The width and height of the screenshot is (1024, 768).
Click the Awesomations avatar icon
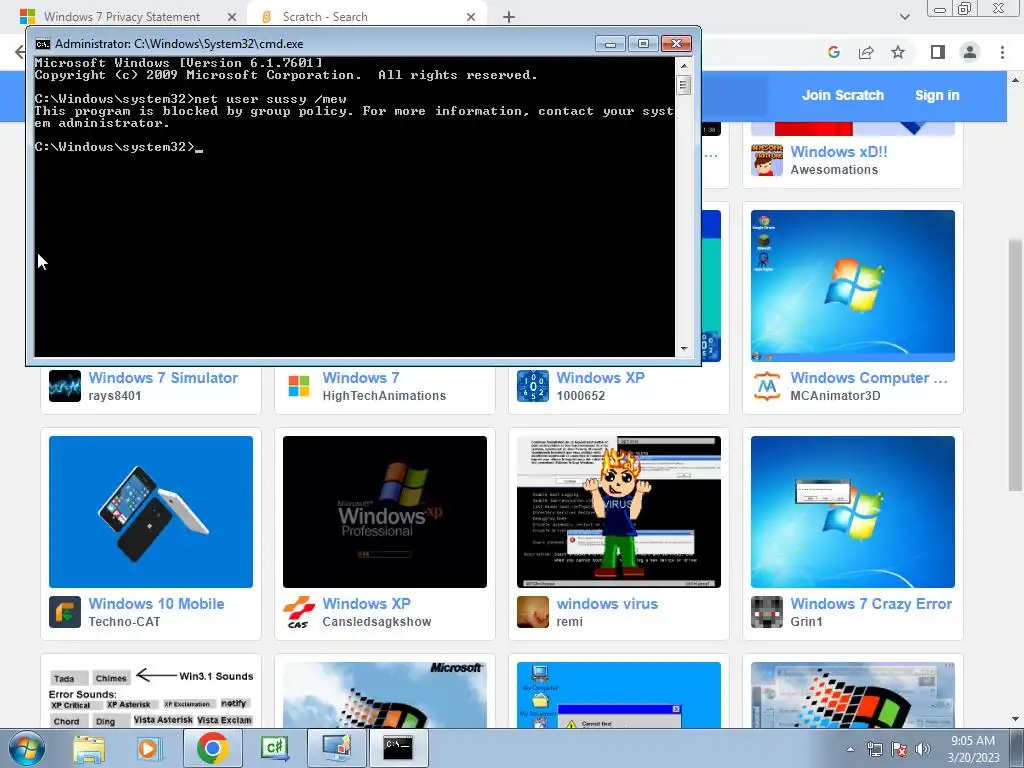tap(767, 160)
